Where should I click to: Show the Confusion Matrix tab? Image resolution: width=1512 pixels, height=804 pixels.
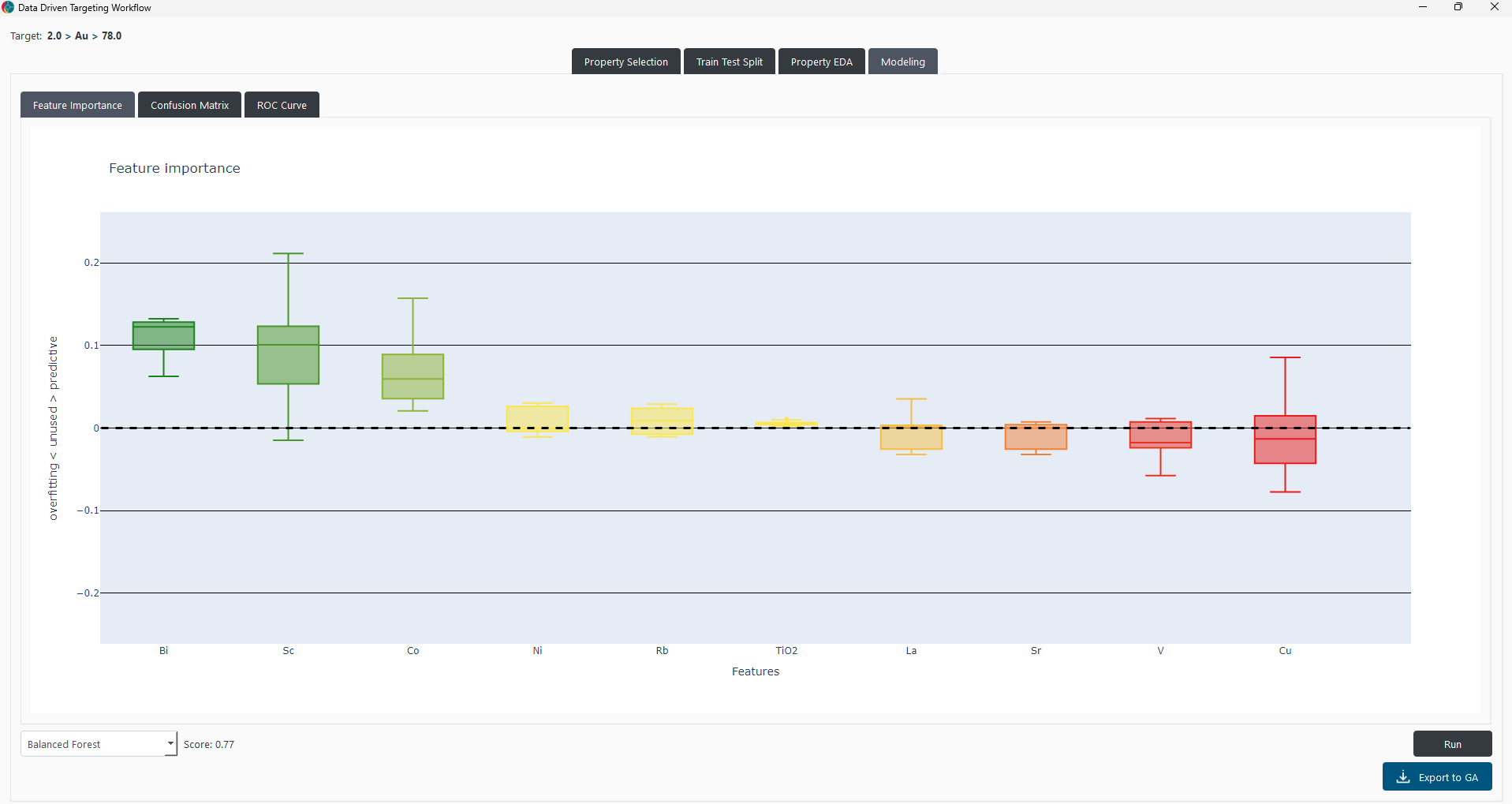[x=189, y=105]
